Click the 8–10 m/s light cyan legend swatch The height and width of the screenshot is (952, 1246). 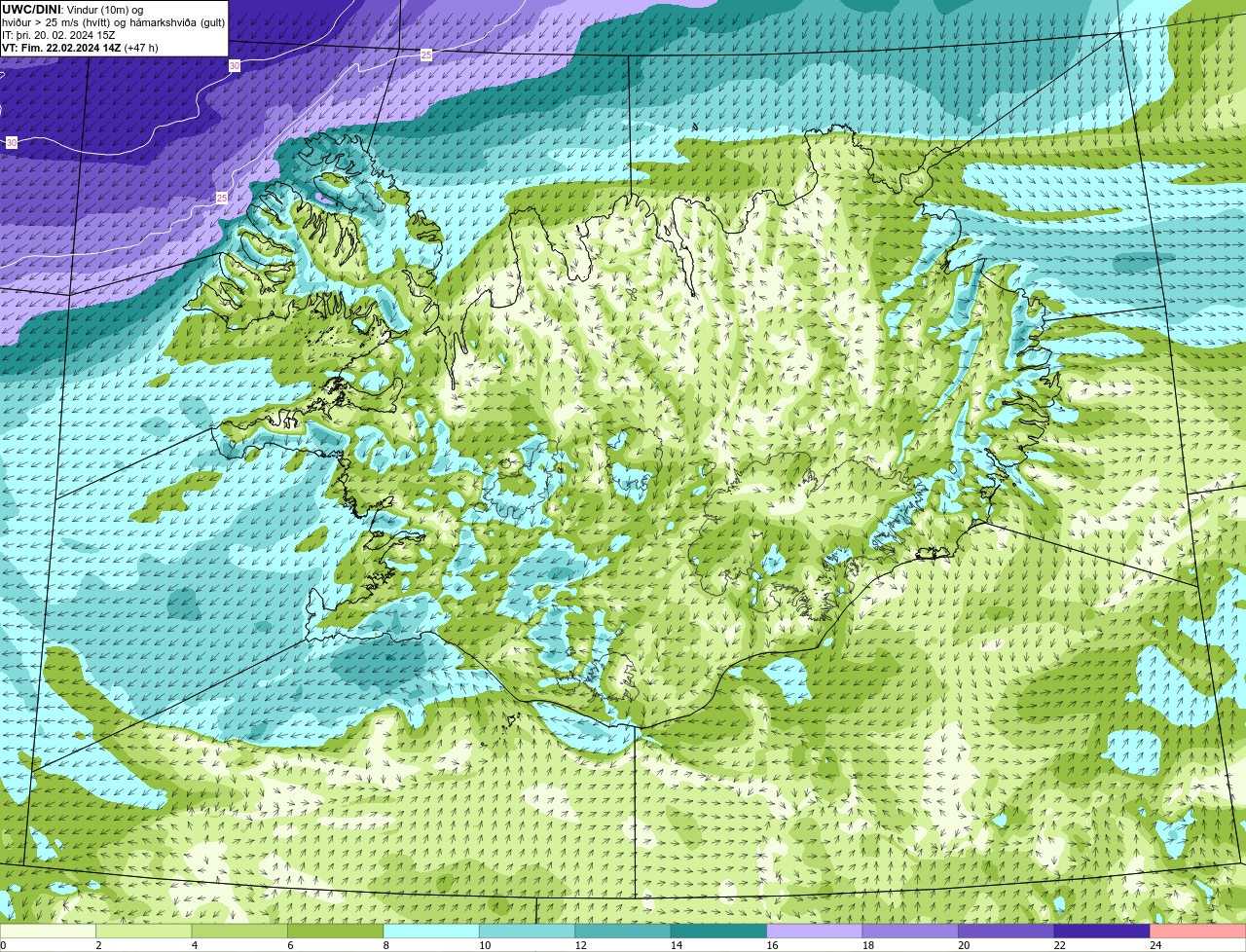click(431, 931)
